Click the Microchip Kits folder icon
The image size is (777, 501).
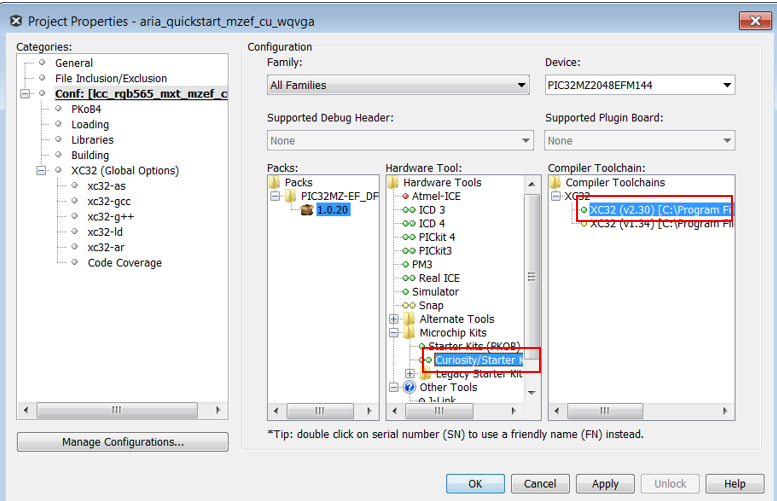(409, 333)
